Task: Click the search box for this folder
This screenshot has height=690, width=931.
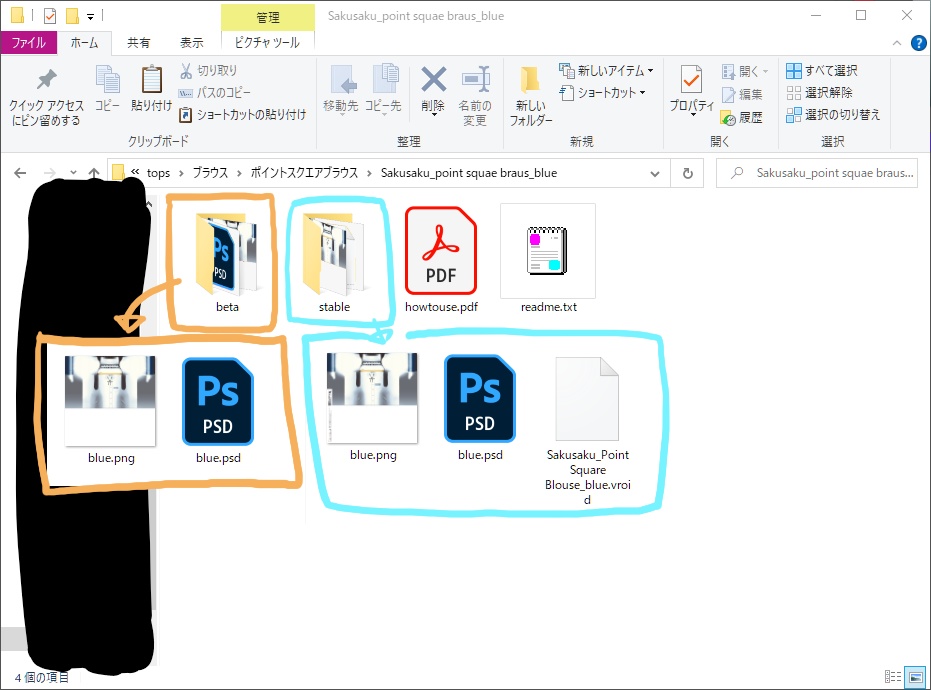Action: coord(817,173)
